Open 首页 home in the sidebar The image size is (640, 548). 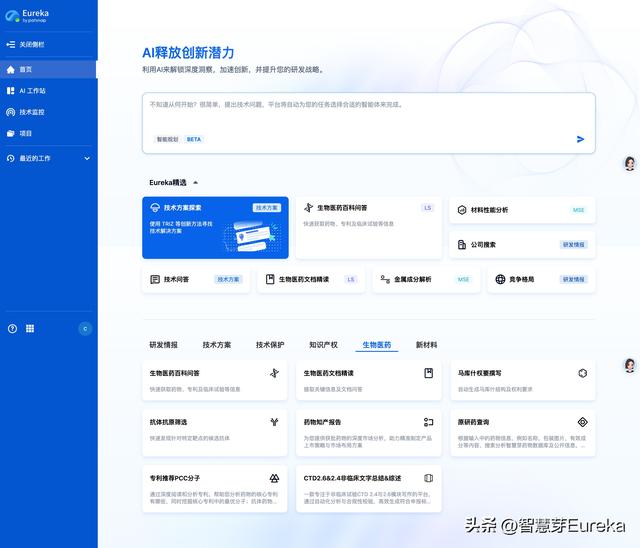click(x=48, y=69)
